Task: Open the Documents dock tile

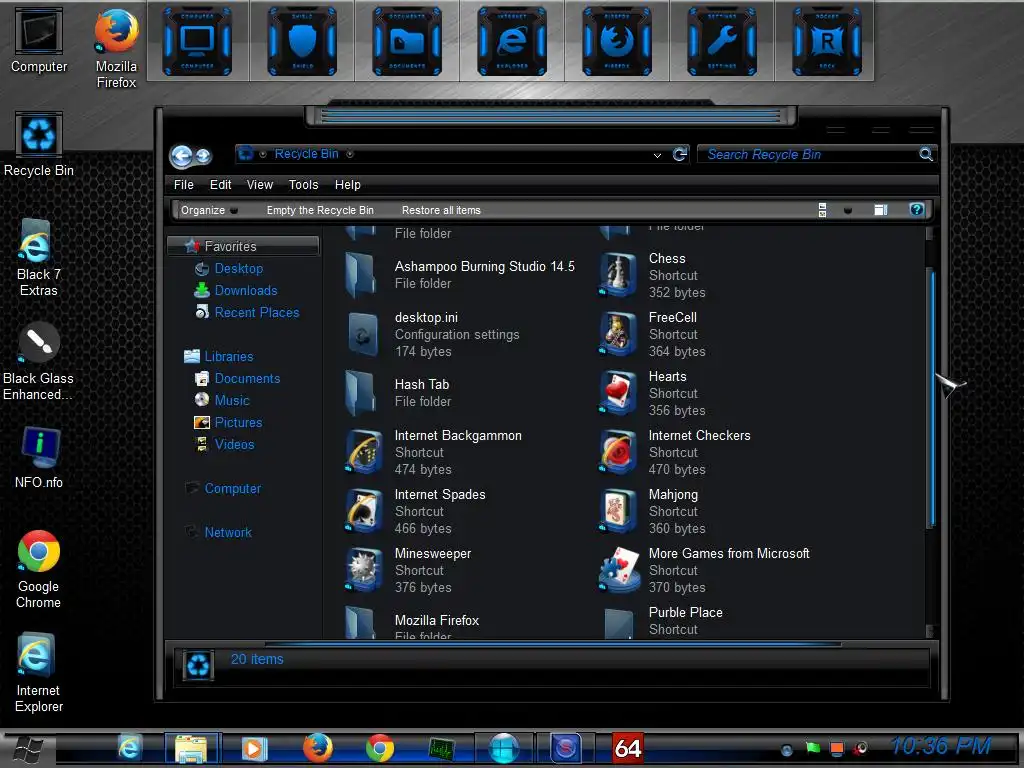Action: coord(407,40)
